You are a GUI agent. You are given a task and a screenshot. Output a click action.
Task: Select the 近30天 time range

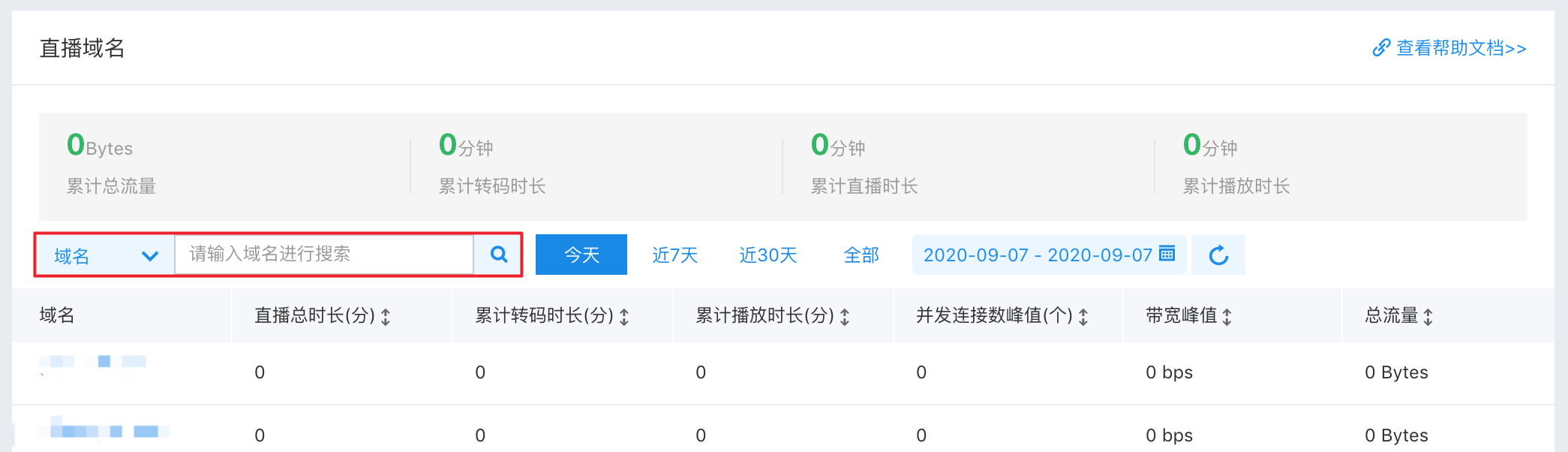[x=768, y=255]
